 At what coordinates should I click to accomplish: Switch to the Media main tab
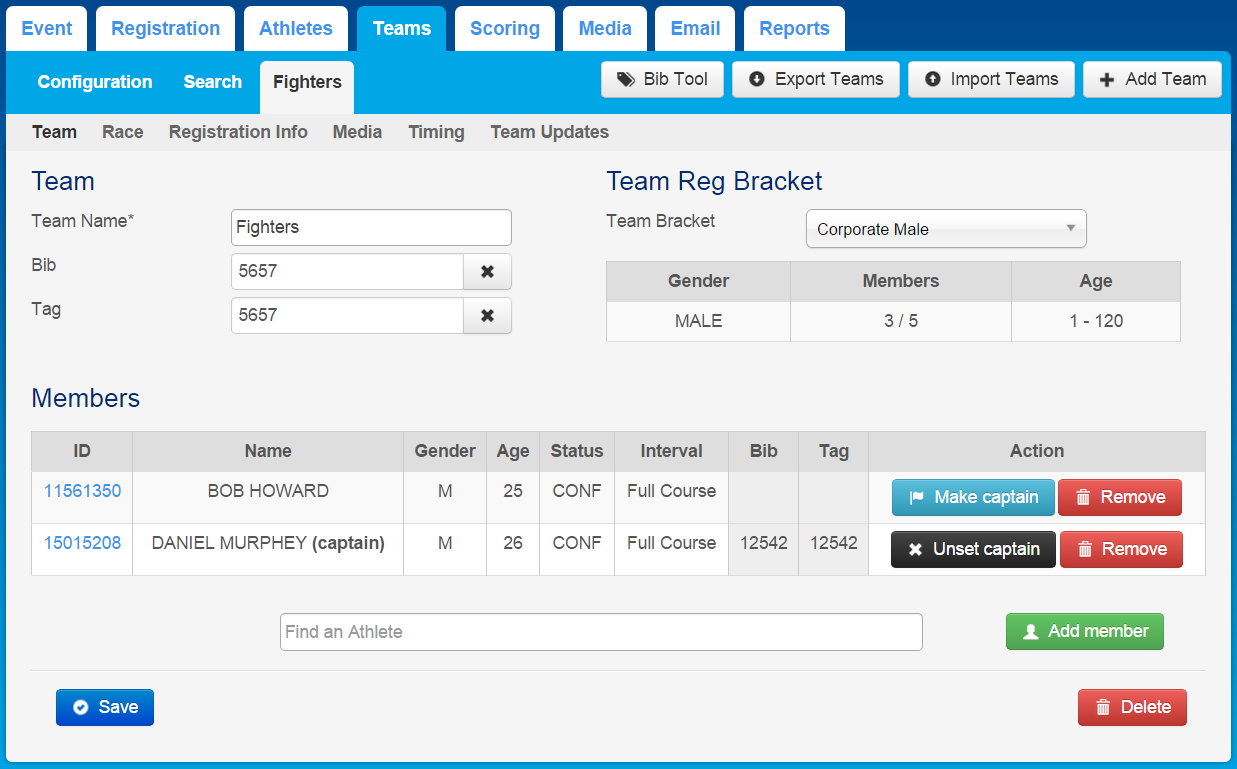[605, 28]
